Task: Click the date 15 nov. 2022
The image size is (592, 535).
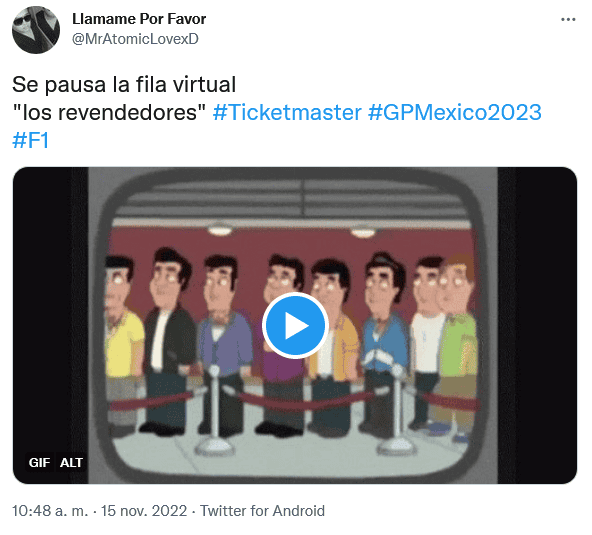Action: pyautogui.click(x=144, y=511)
